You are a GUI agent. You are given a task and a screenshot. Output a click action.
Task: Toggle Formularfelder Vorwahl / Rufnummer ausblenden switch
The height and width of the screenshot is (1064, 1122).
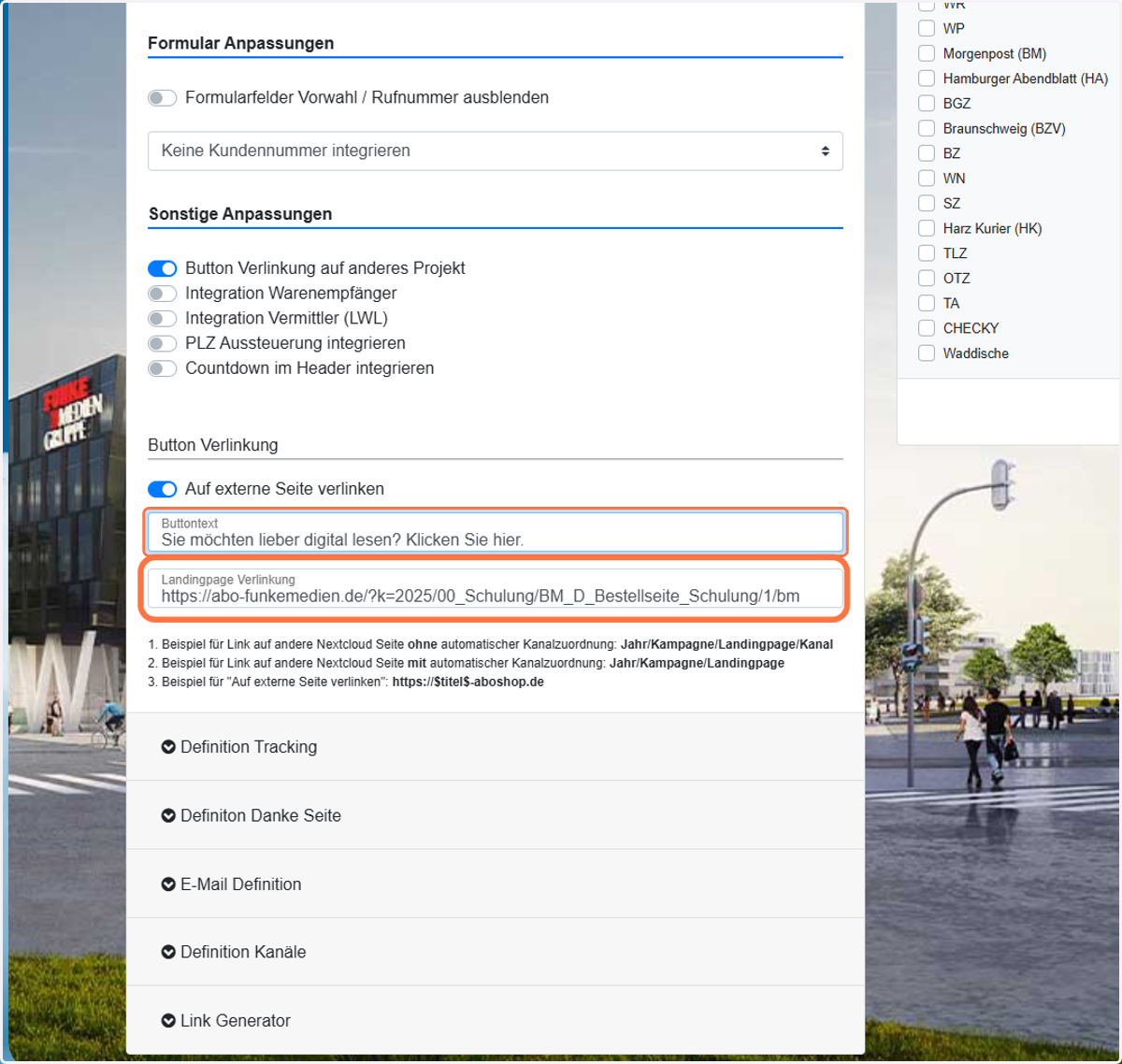click(163, 98)
